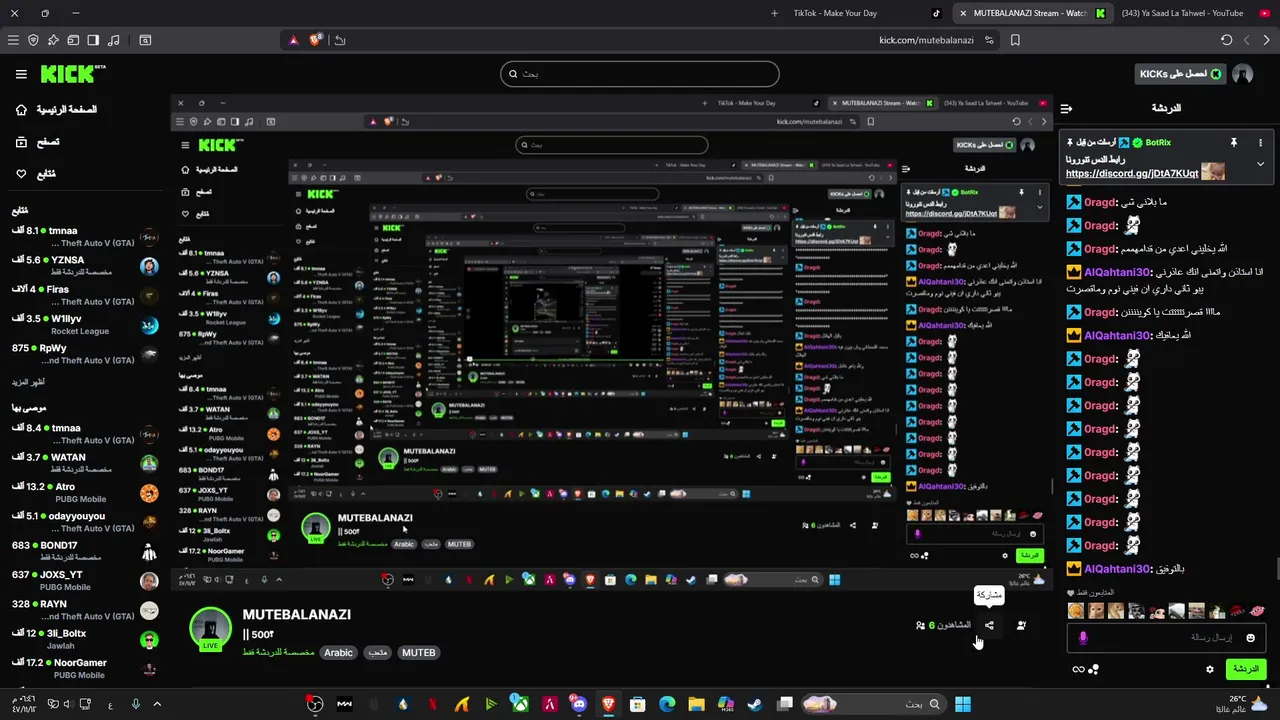Click the green chat send button
The width and height of the screenshot is (1280, 720).
point(1246,669)
